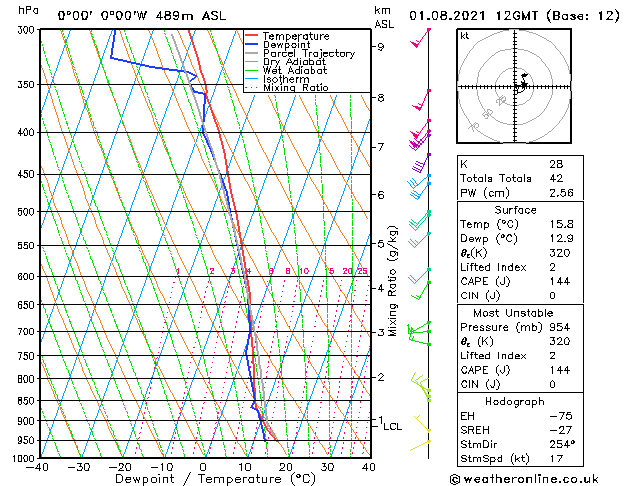Click the weatheronline.co.uk copyright text
The height and width of the screenshot is (486, 629).
(524, 479)
